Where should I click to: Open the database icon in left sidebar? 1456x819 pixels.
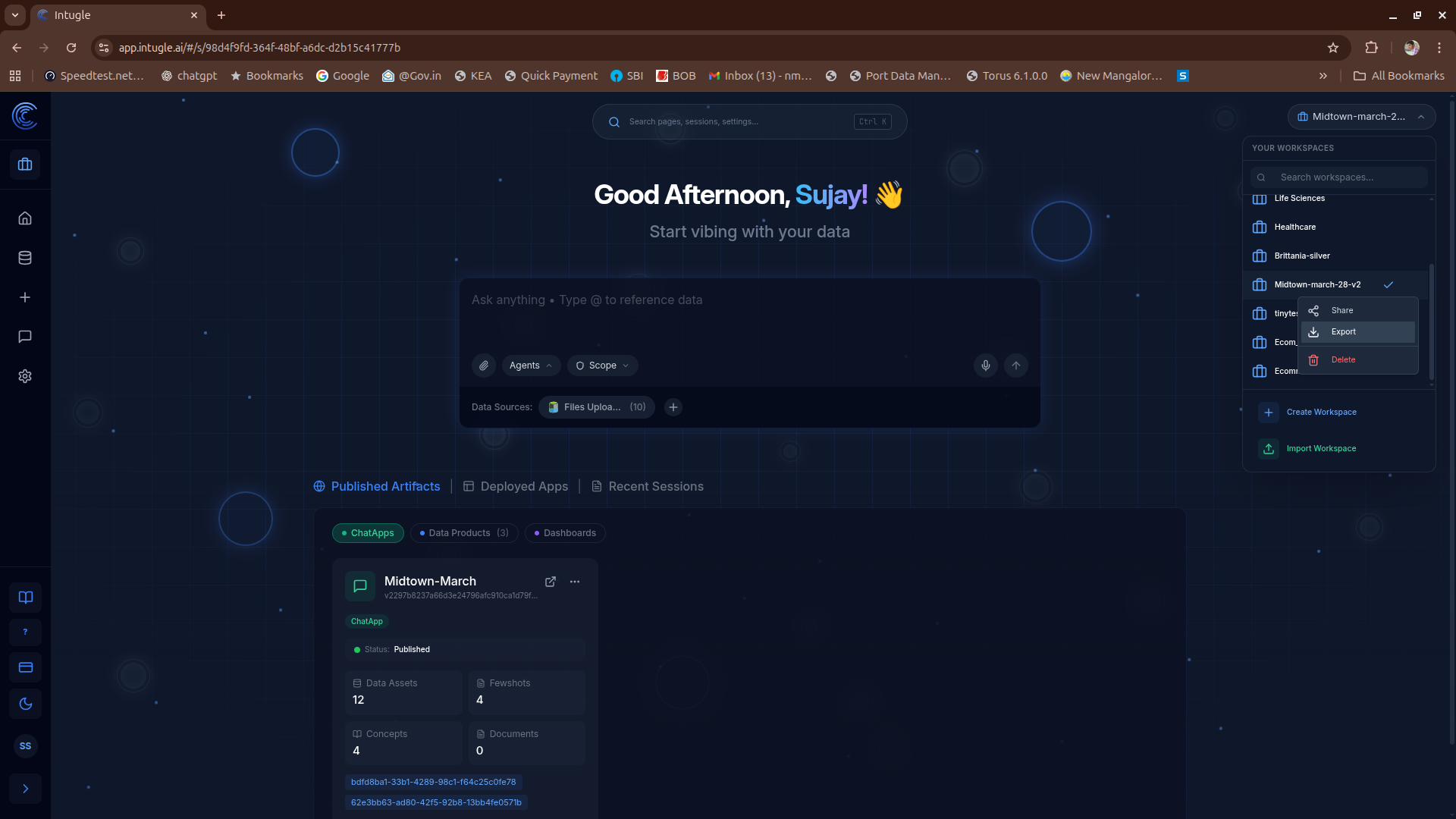(x=25, y=258)
